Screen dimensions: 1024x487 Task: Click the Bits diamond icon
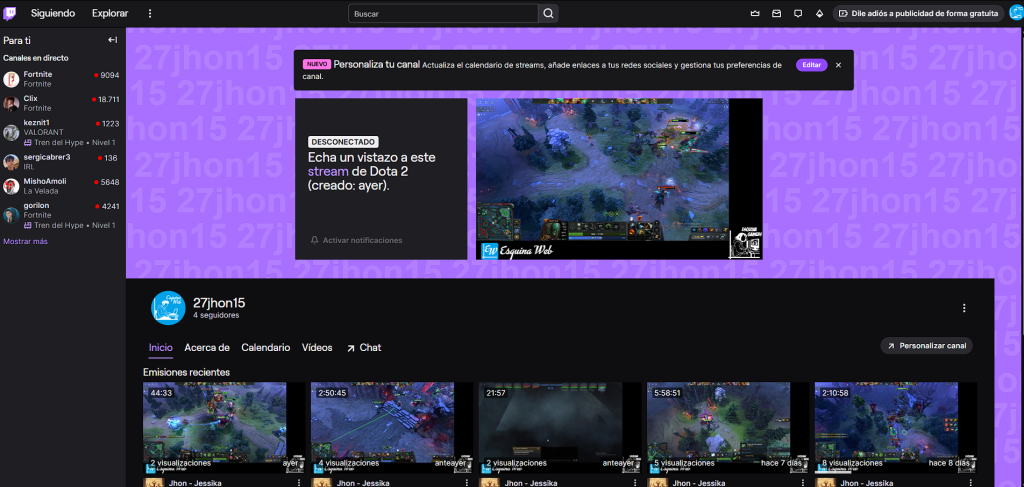pos(819,13)
